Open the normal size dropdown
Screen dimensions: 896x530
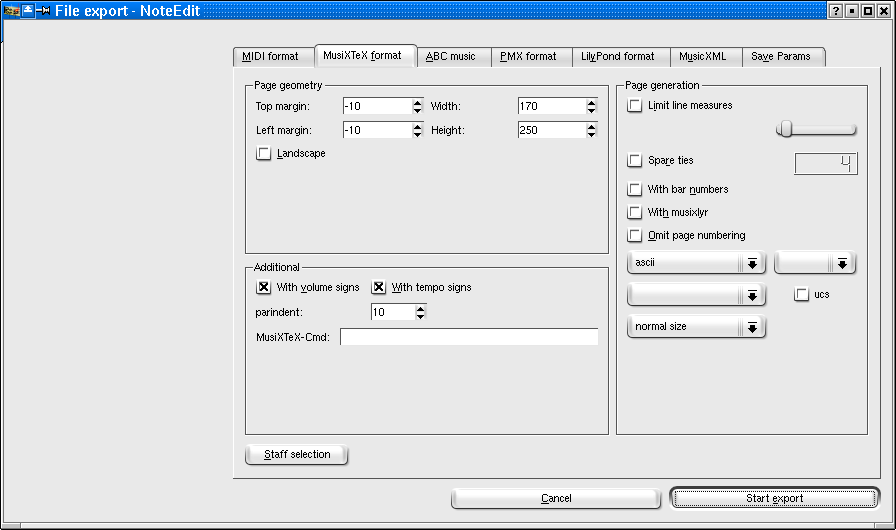pyautogui.click(x=696, y=327)
